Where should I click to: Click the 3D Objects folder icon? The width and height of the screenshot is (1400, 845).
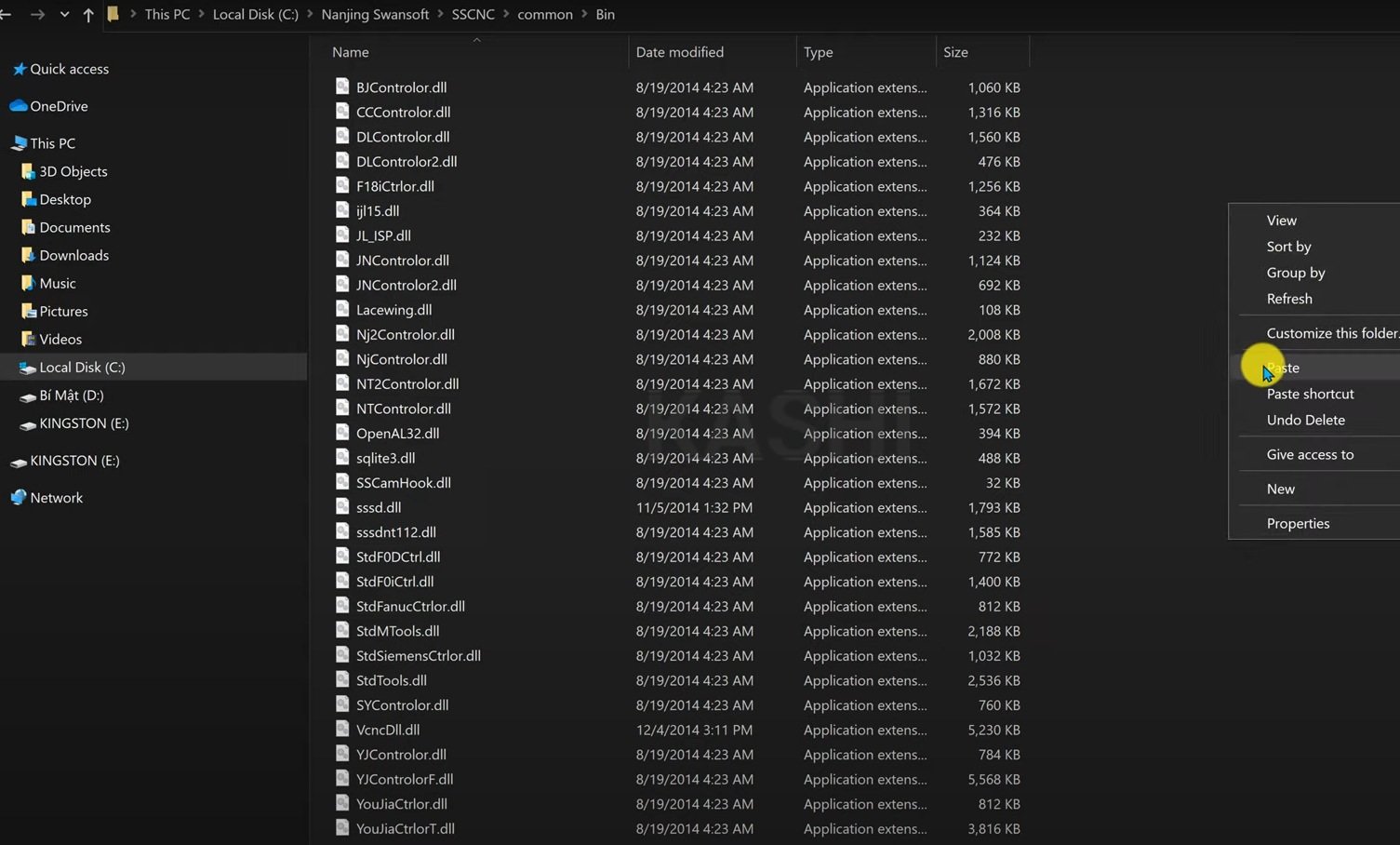tap(28, 171)
